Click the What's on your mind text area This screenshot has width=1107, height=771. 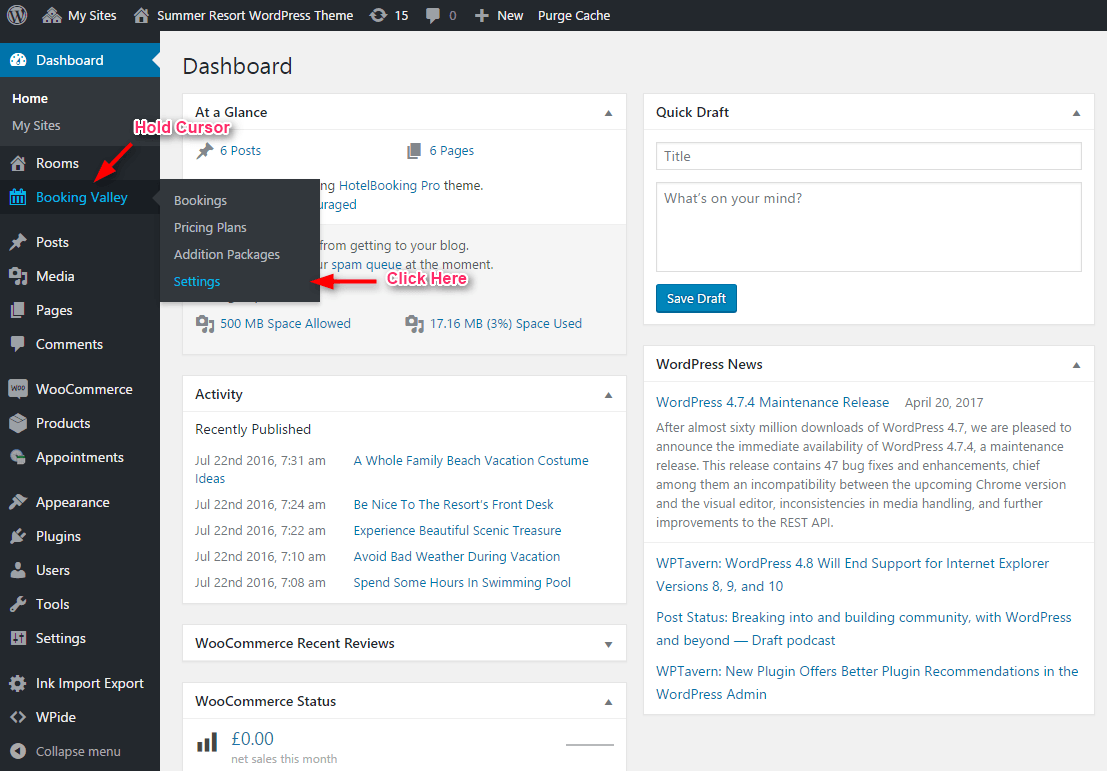click(x=868, y=227)
